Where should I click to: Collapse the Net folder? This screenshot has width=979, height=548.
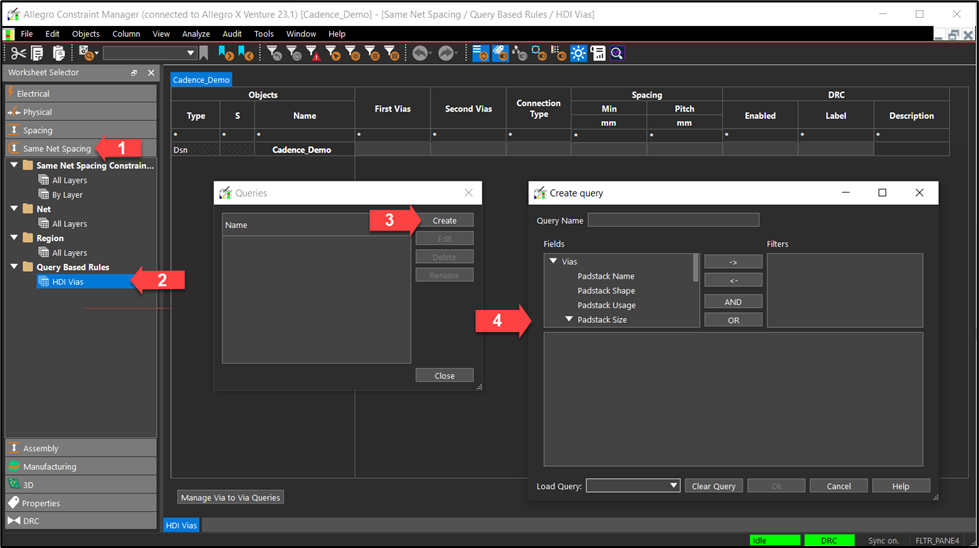tap(14, 208)
